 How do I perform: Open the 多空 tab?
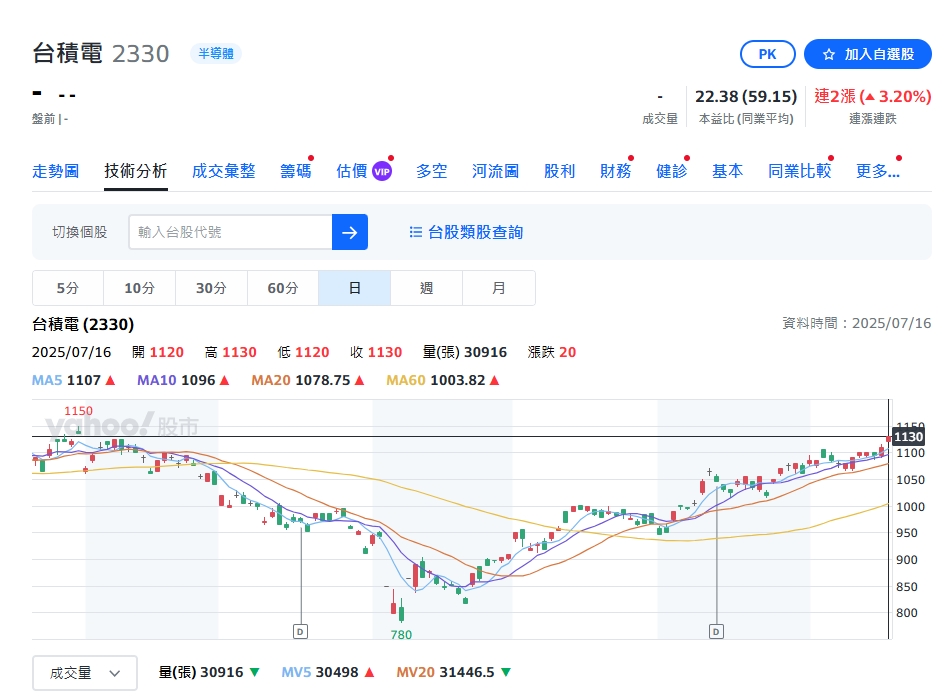click(432, 171)
